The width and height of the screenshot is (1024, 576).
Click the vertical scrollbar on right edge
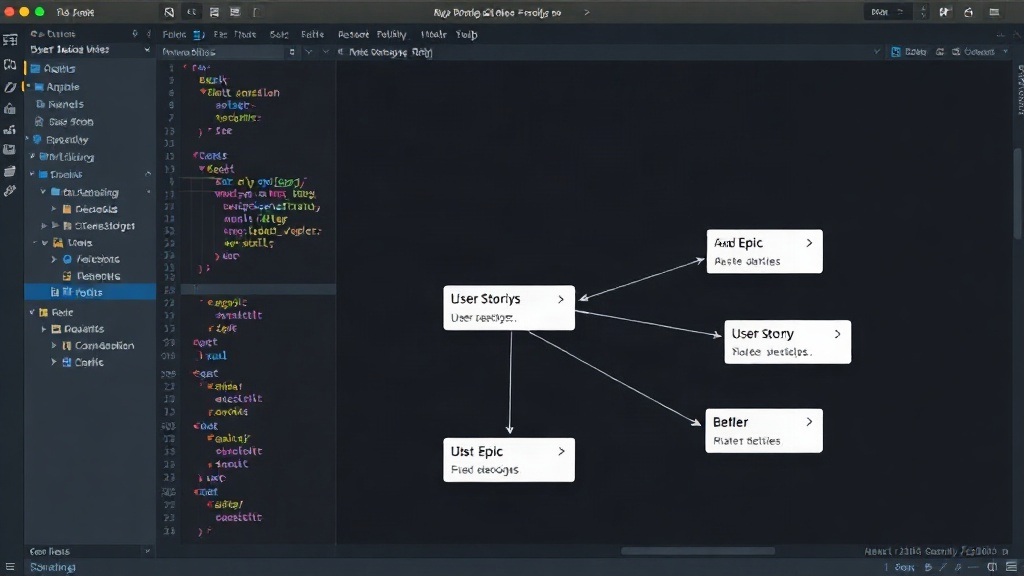pos(1017,194)
